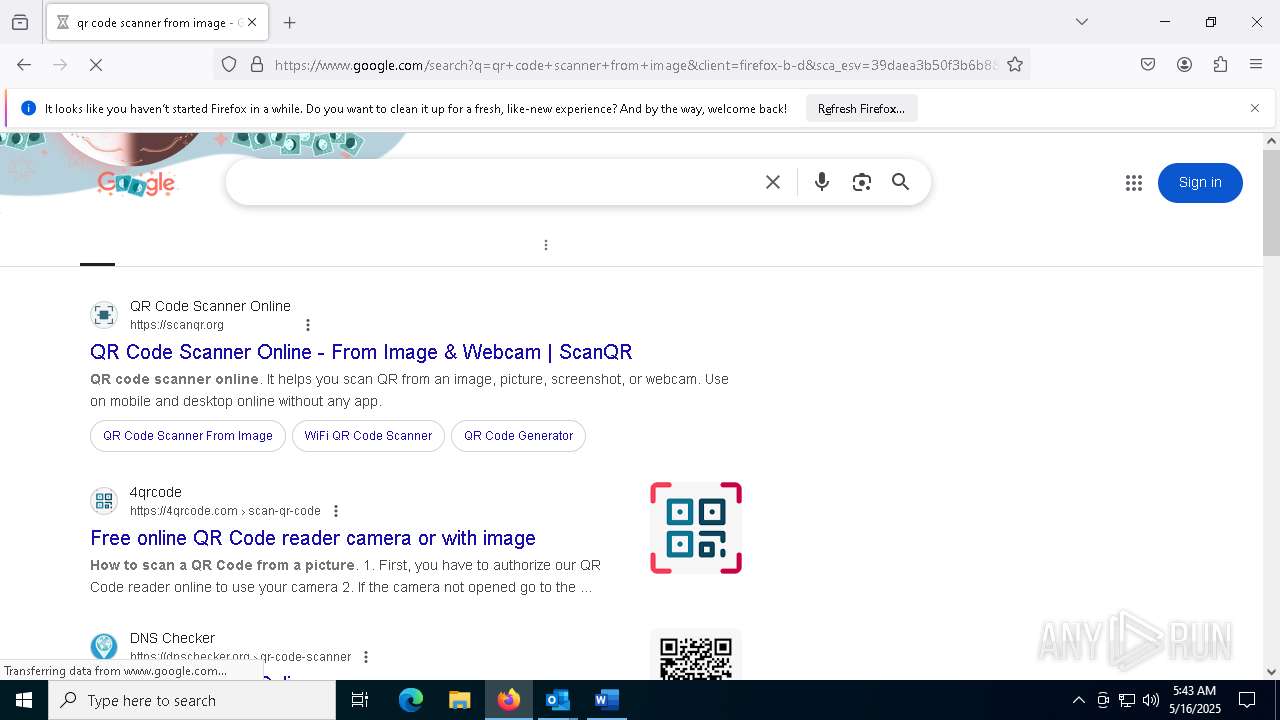The image size is (1280, 720).
Task: Open network settings tray icon
Action: pyautogui.click(x=1127, y=700)
